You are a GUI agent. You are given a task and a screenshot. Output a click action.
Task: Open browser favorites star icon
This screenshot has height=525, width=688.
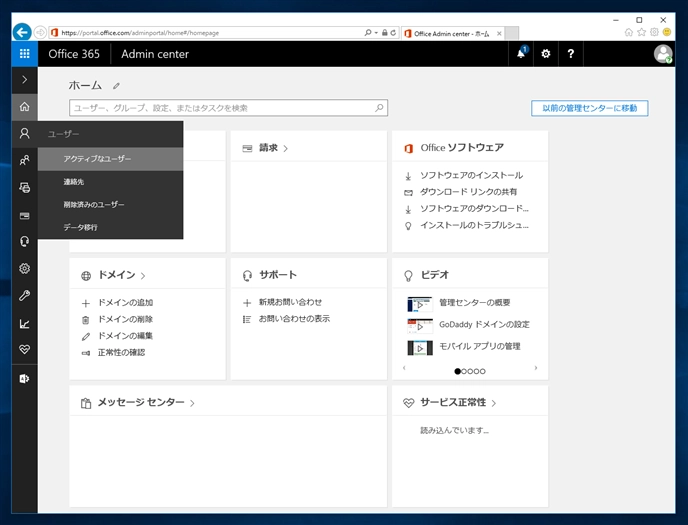tap(641, 32)
